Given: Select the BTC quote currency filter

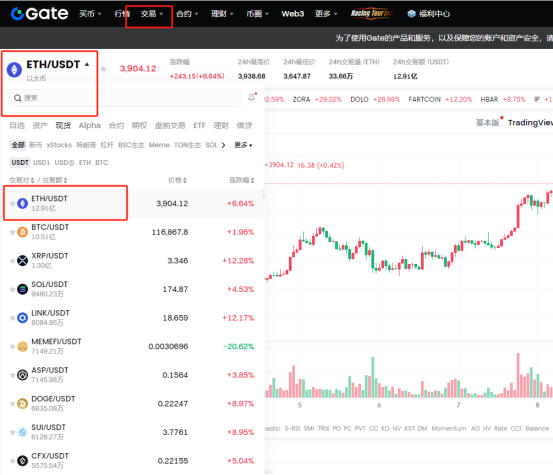Looking at the screenshot, I should pos(102,163).
